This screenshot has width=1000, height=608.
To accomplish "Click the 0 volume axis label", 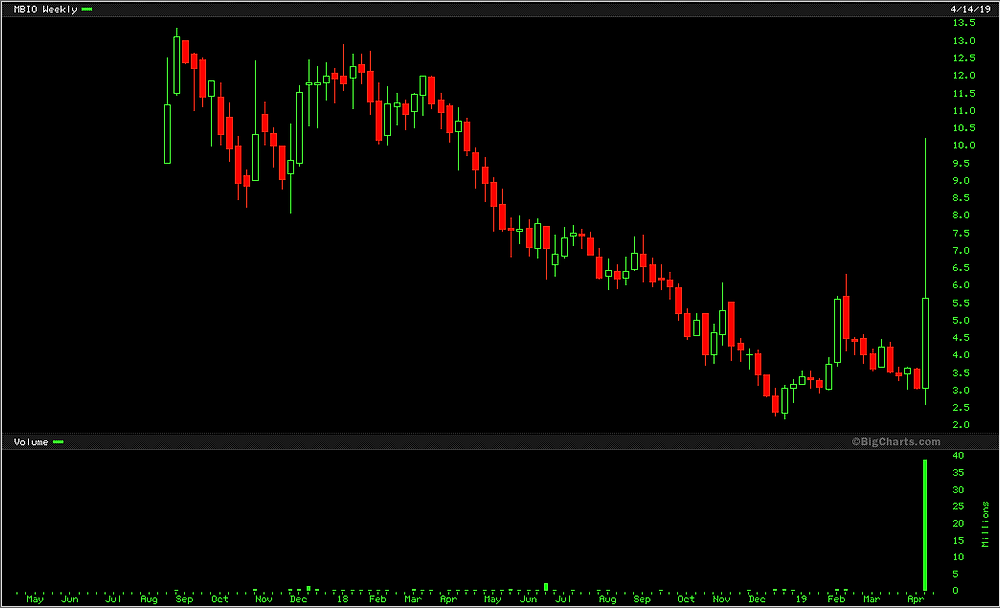I will [x=955, y=591].
